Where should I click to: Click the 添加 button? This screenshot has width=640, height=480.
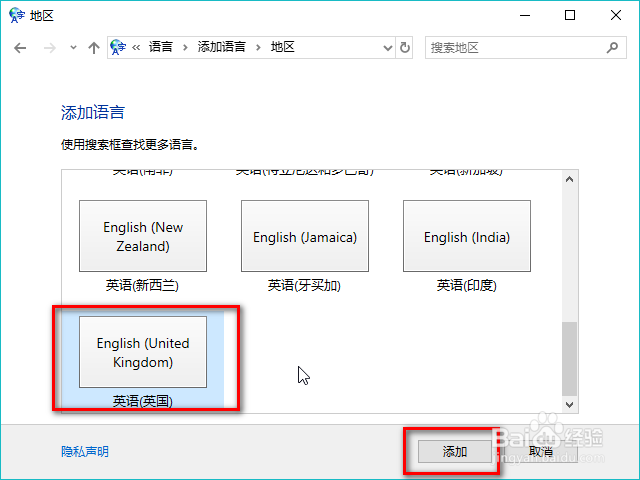(x=455, y=451)
